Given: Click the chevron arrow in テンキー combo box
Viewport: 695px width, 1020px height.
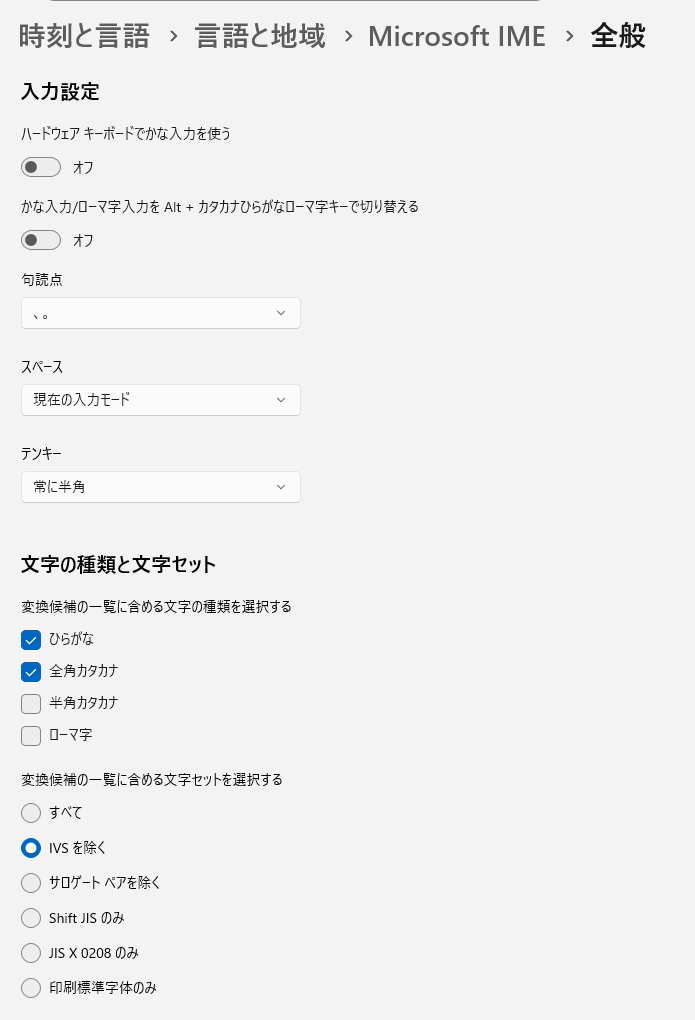Looking at the screenshot, I should coord(281,487).
